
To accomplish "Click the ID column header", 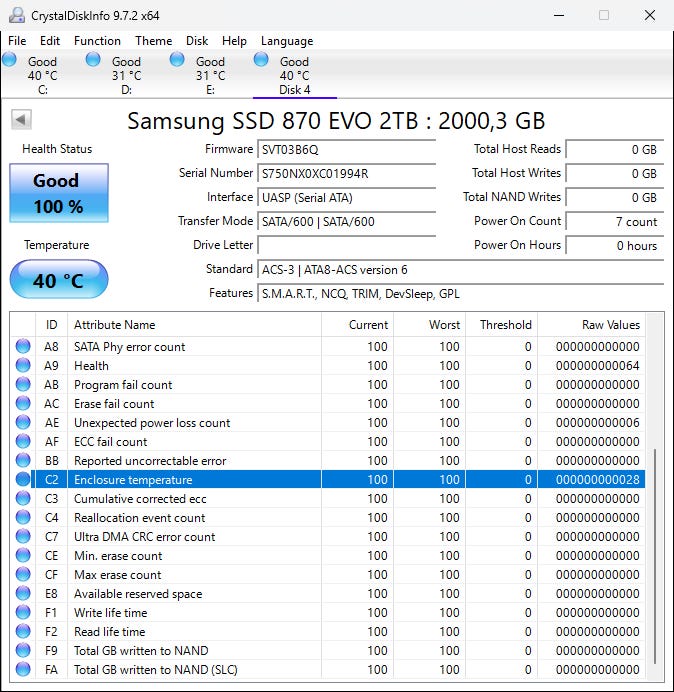I will [x=52, y=325].
